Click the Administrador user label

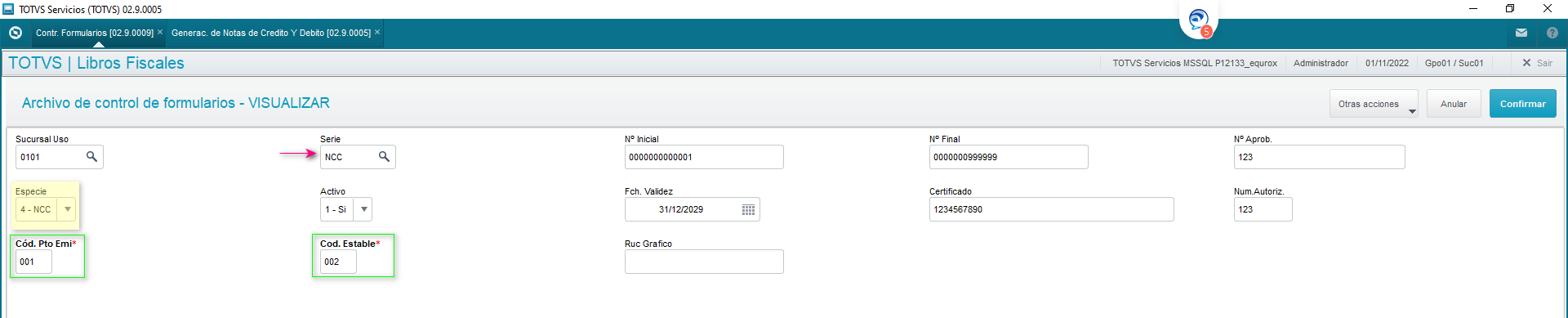1321,63
